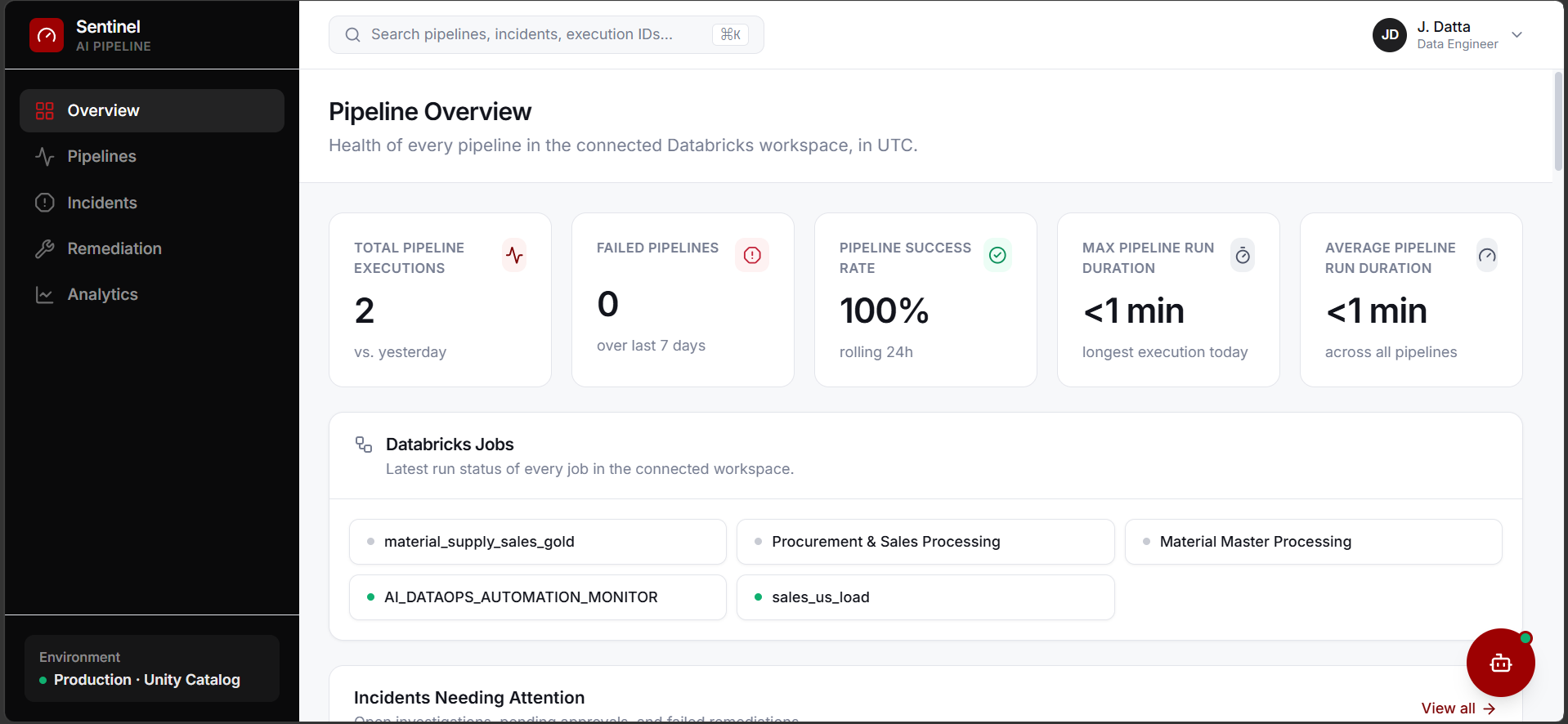Screen dimensions: 1568x724
Task: Click the Average Pipeline Run Duration gauge icon
Action: (x=1487, y=256)
